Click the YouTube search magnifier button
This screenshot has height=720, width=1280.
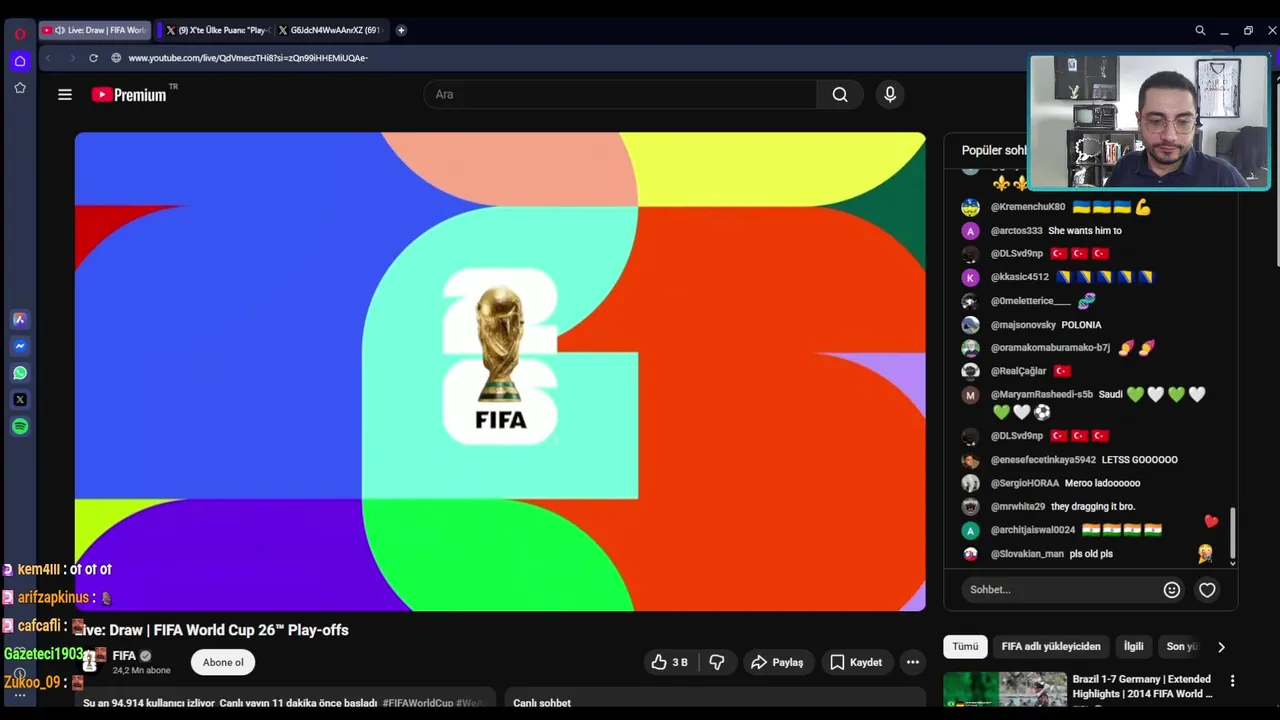840,94
